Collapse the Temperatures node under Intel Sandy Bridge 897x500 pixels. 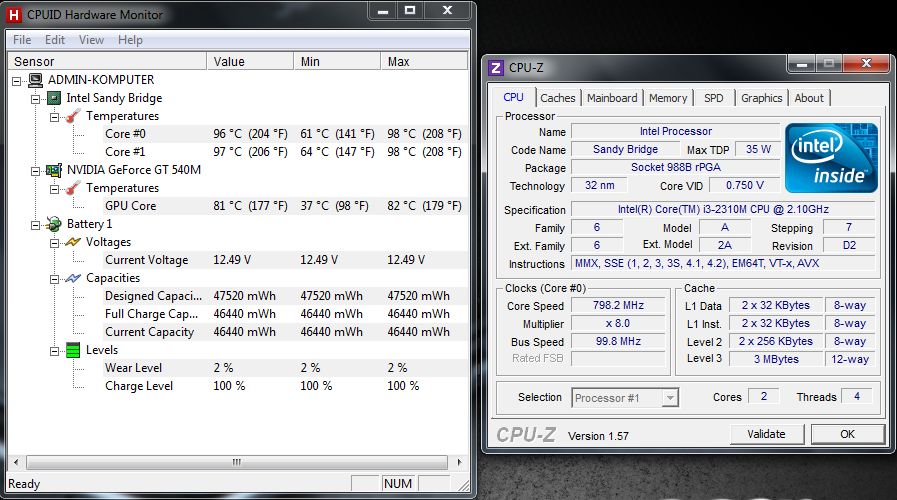click(x=54, y=117)
